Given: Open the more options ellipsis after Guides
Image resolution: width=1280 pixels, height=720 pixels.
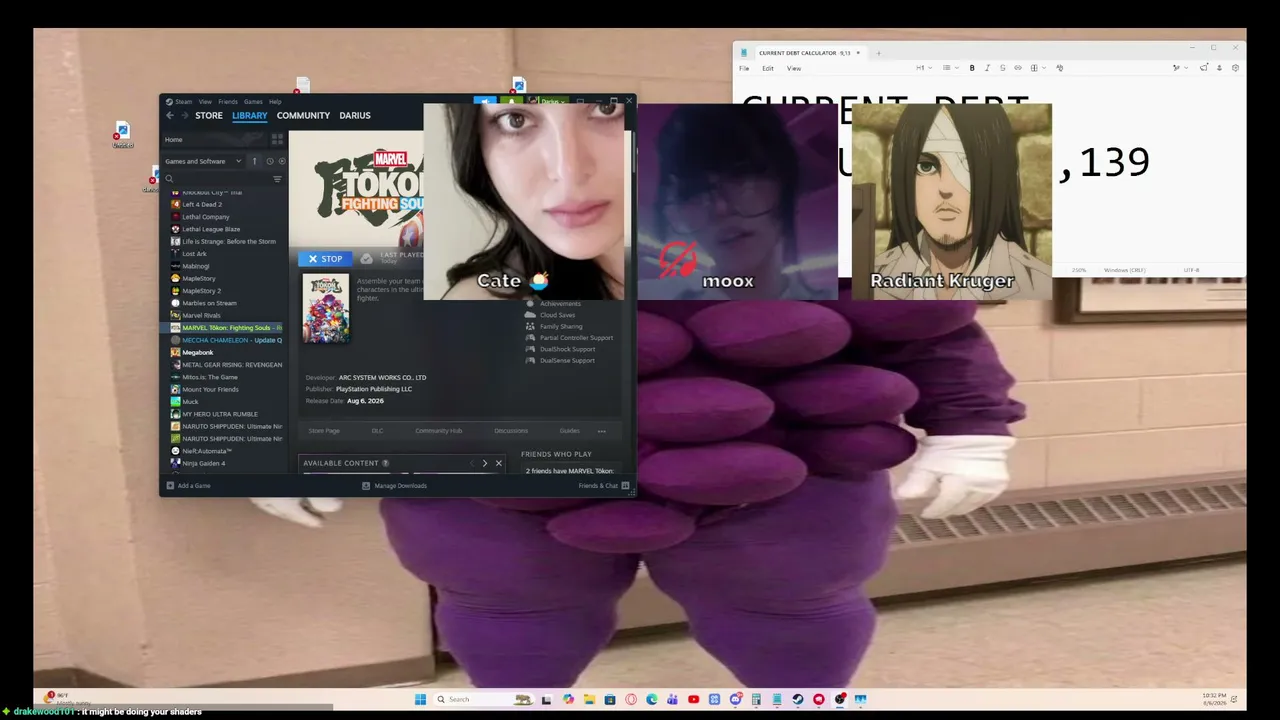Looking at the screenshot, I should (602, 431).
